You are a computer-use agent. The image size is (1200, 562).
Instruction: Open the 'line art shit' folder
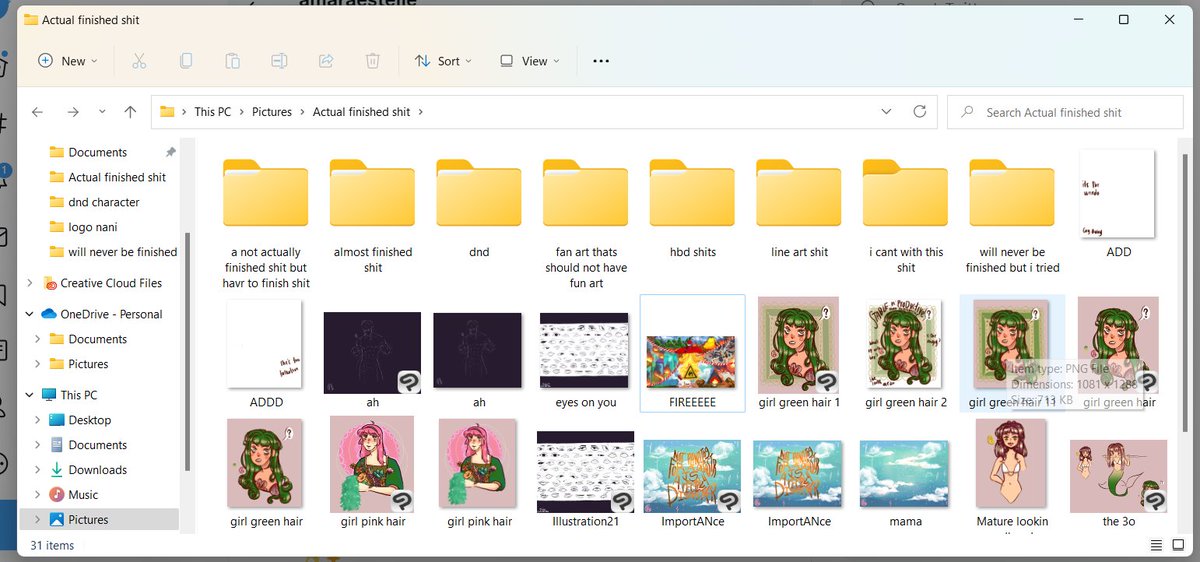point(799,193)
